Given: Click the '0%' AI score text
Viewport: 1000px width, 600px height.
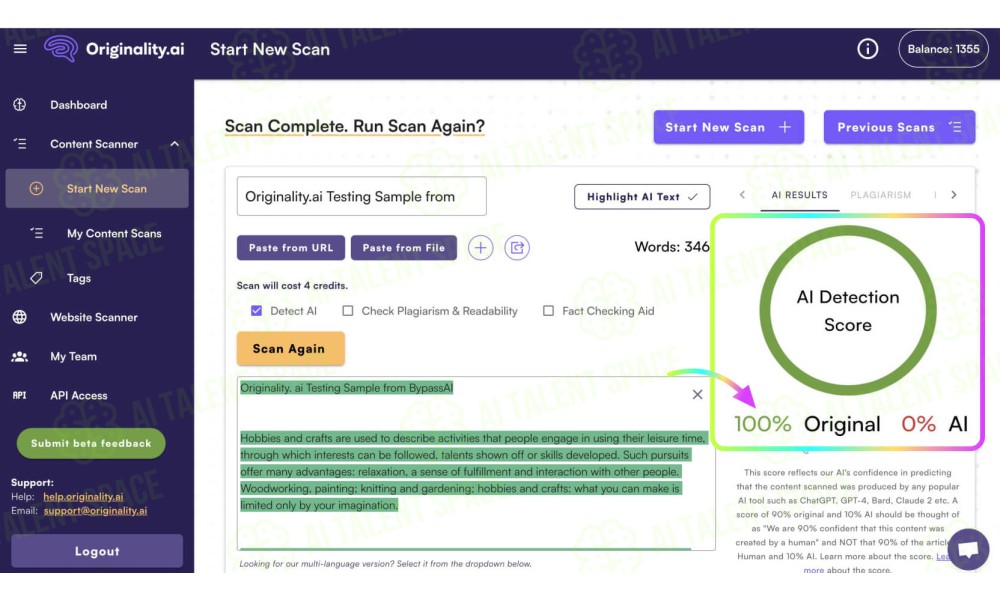Looking at the screenshot, I should coord(918,424).
